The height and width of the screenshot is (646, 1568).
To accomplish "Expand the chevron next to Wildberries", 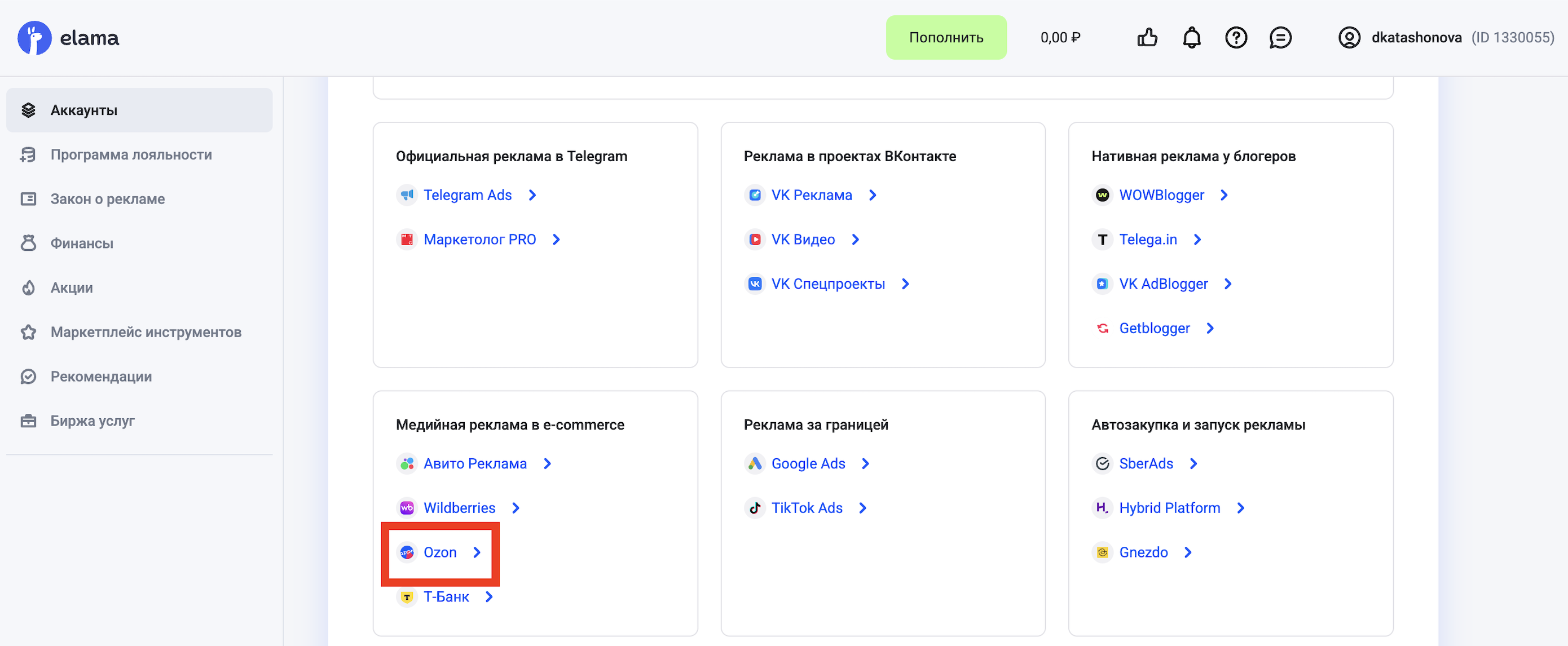I will [x=516, y=508].
